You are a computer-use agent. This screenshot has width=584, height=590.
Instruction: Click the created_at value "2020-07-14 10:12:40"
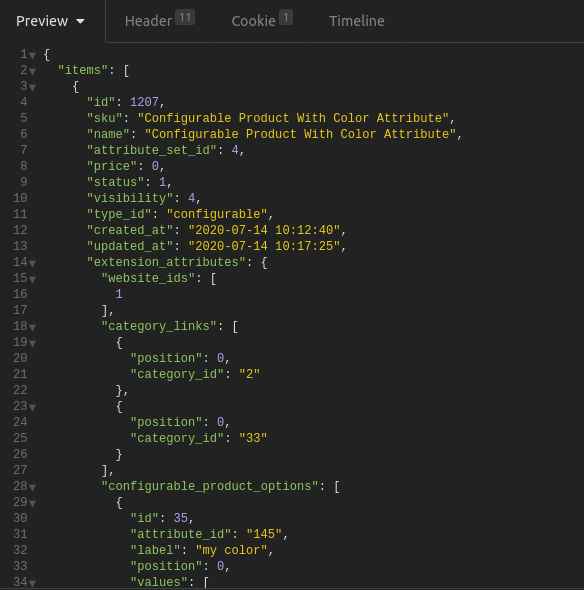click(x=264, y=230)
